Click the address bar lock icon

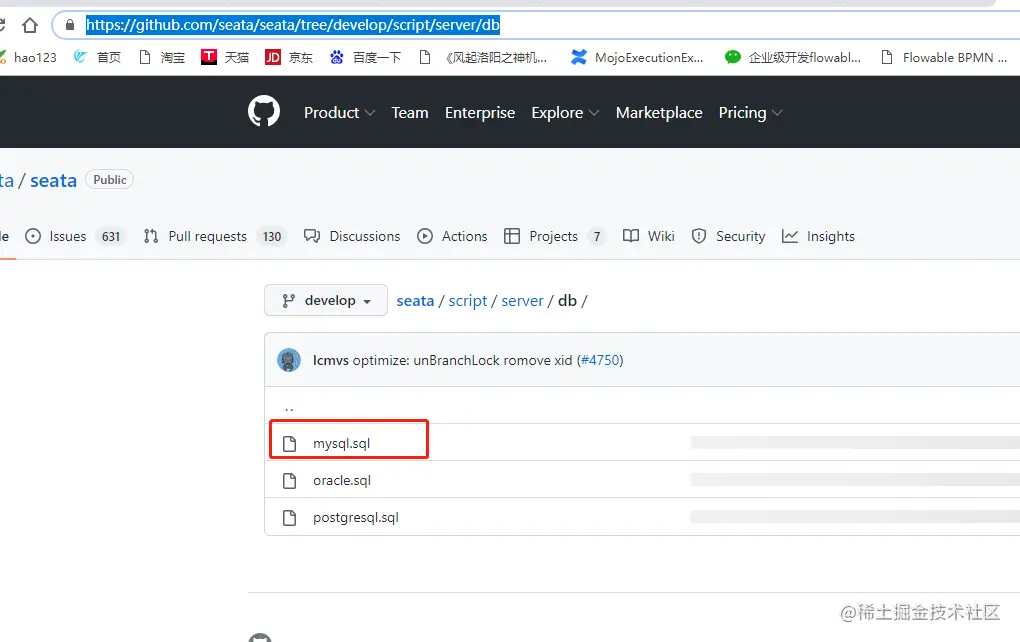click(x=70, y=25)
